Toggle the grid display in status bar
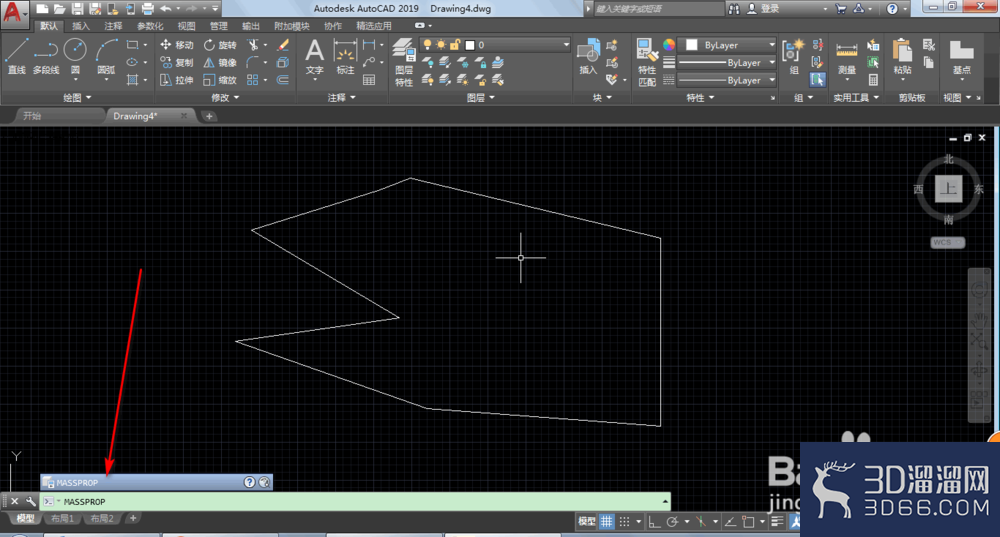Viewport: 1000px width, 537px height. coord(607,522)
